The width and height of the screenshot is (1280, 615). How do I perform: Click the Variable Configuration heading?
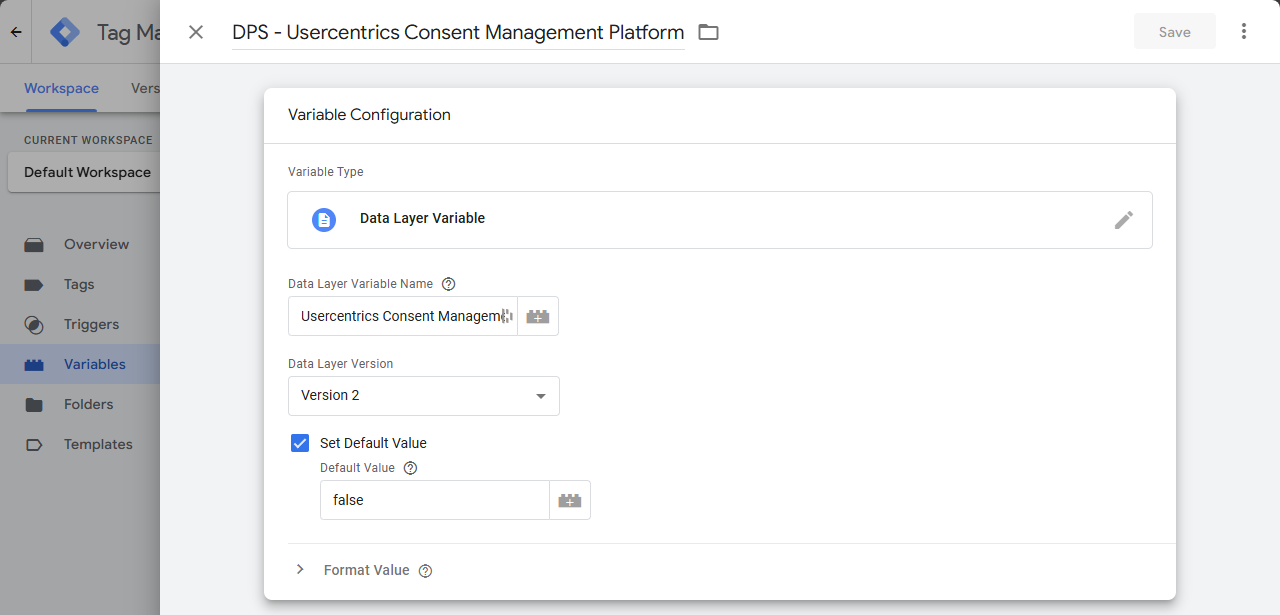(x=369, y=115)
